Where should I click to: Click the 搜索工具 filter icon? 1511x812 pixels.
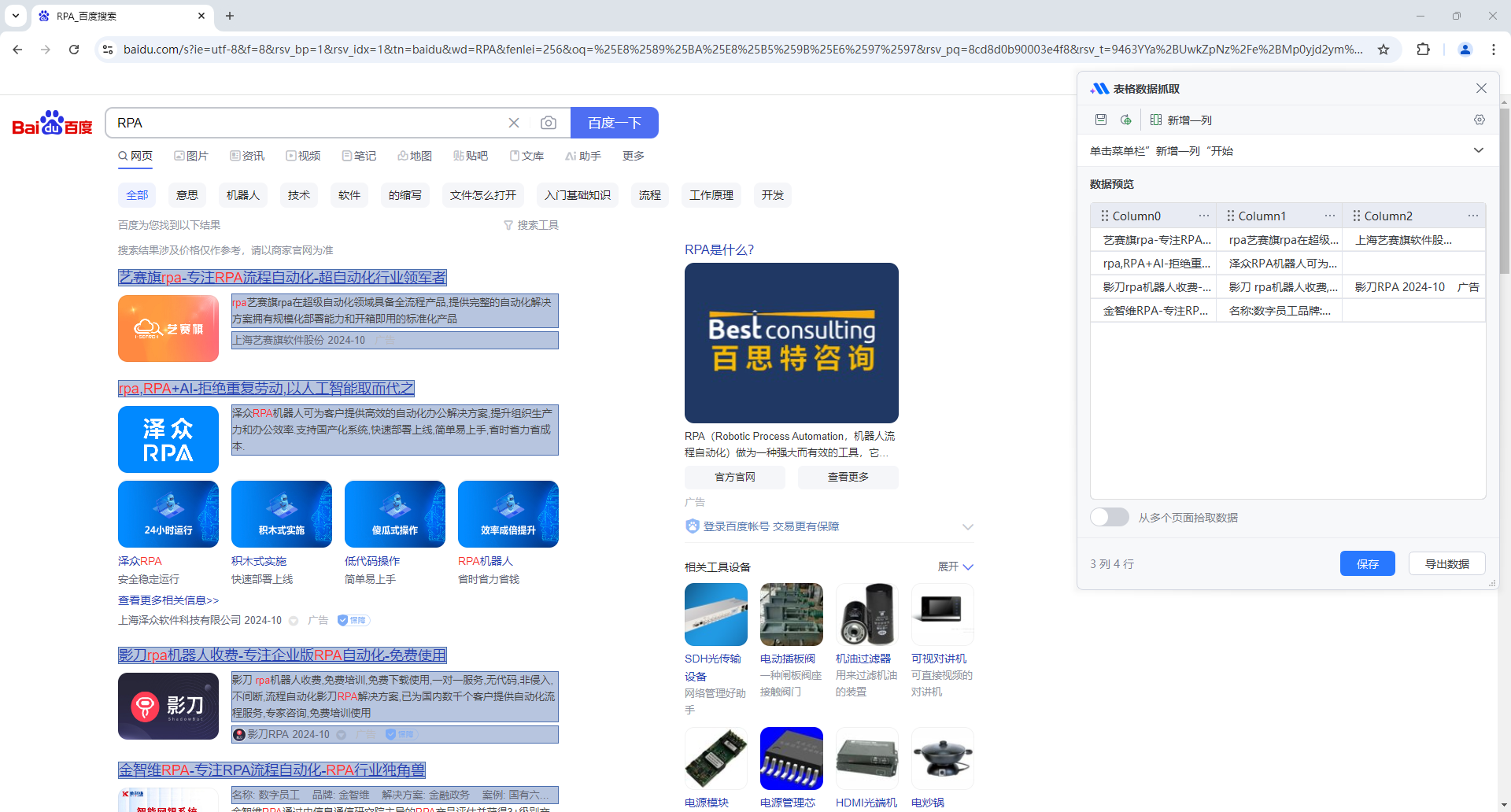coord(509,225)
